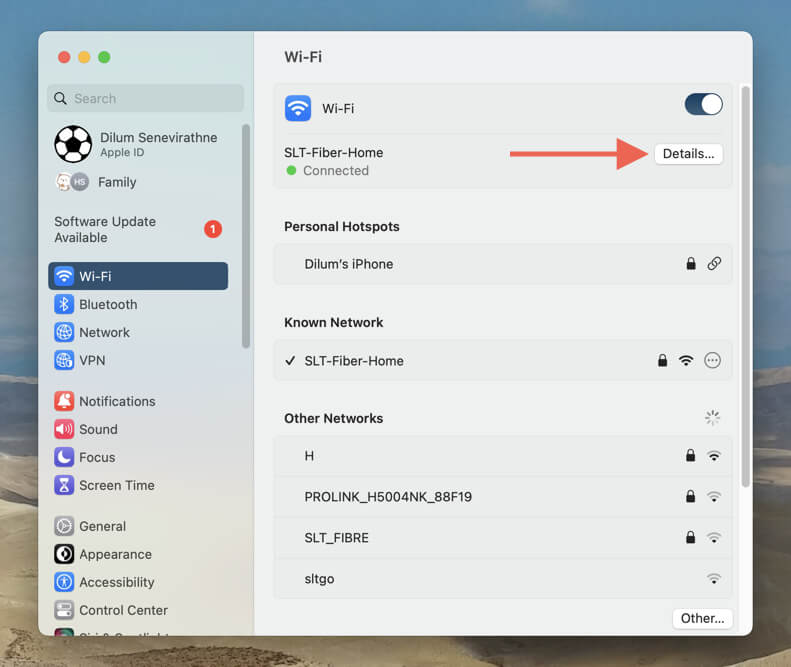Click the yellow minimize window button
The width and height of the screenshot is (791, 667).
[x=84, y=57]
